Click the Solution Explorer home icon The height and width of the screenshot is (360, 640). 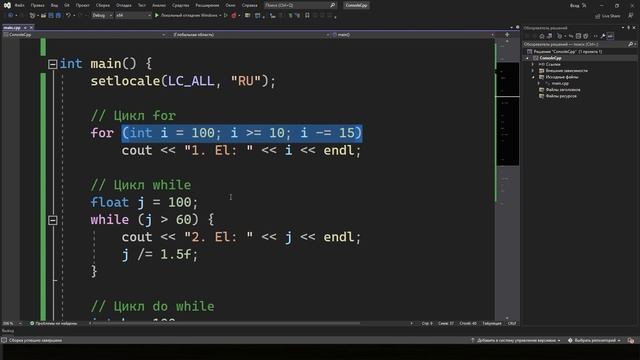542,36
